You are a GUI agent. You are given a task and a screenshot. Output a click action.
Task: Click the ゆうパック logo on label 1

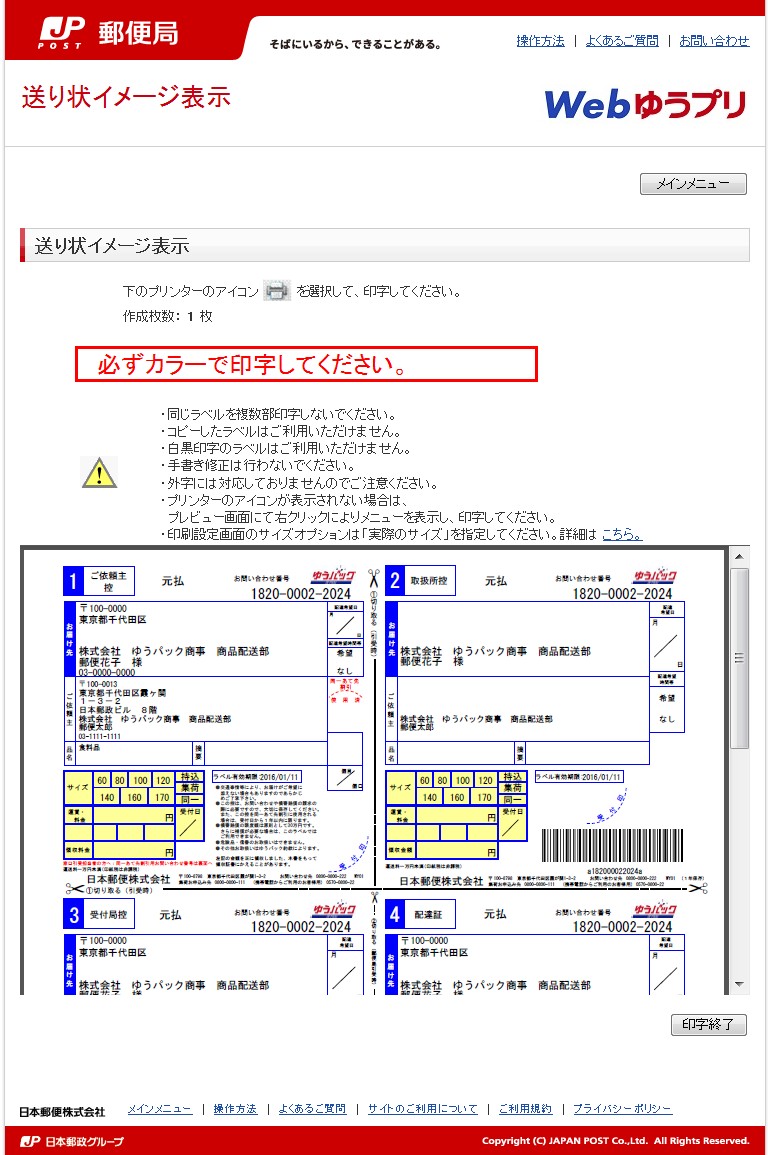pos(333,576)
